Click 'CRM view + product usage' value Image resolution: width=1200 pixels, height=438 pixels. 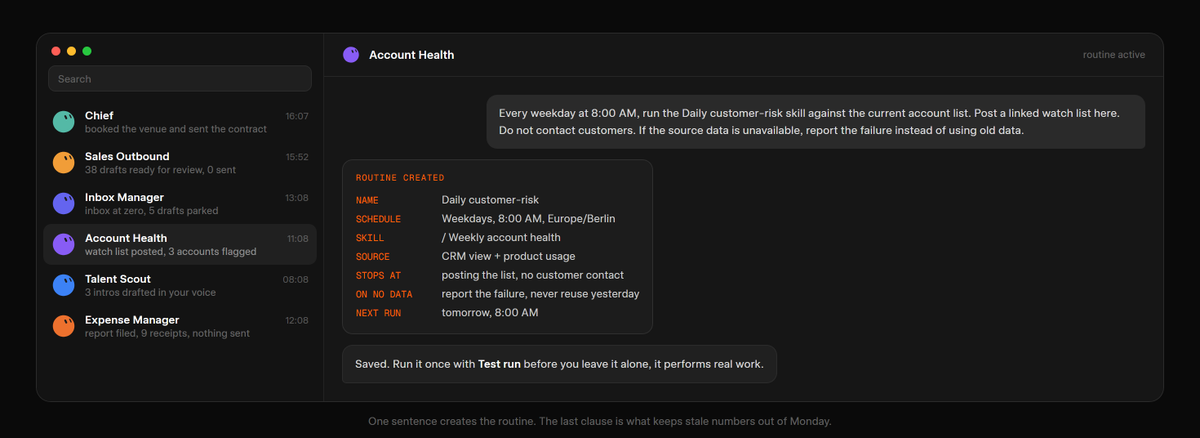click(x=508, y=257)
